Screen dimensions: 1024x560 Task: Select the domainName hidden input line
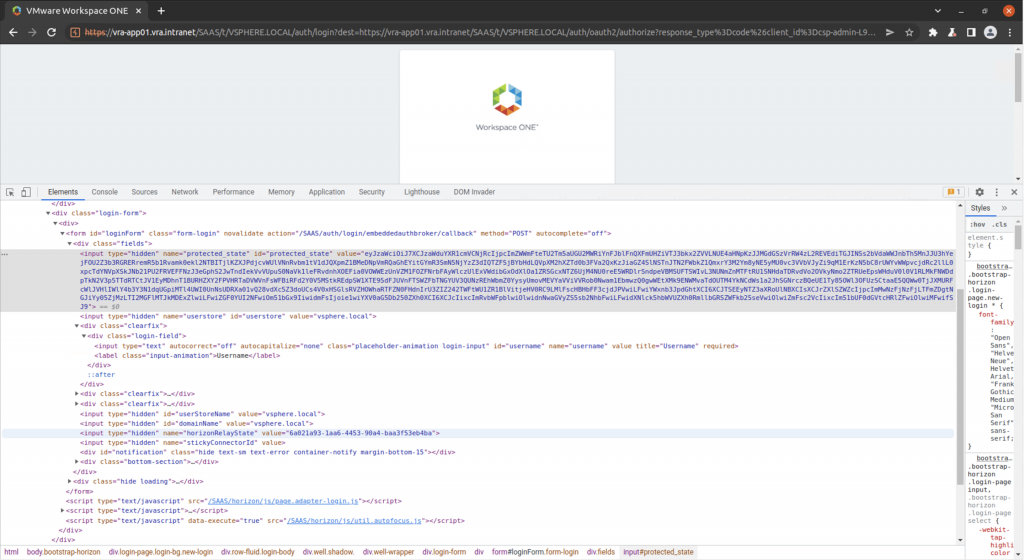coord(197,424)
